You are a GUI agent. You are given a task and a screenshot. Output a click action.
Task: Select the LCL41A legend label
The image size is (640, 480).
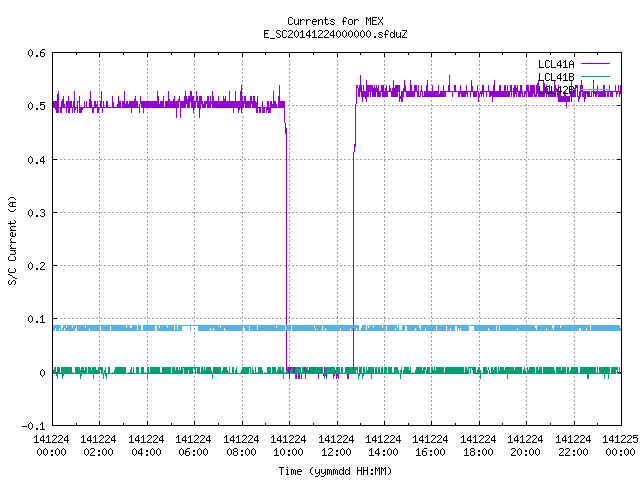[x=556, y=64]
